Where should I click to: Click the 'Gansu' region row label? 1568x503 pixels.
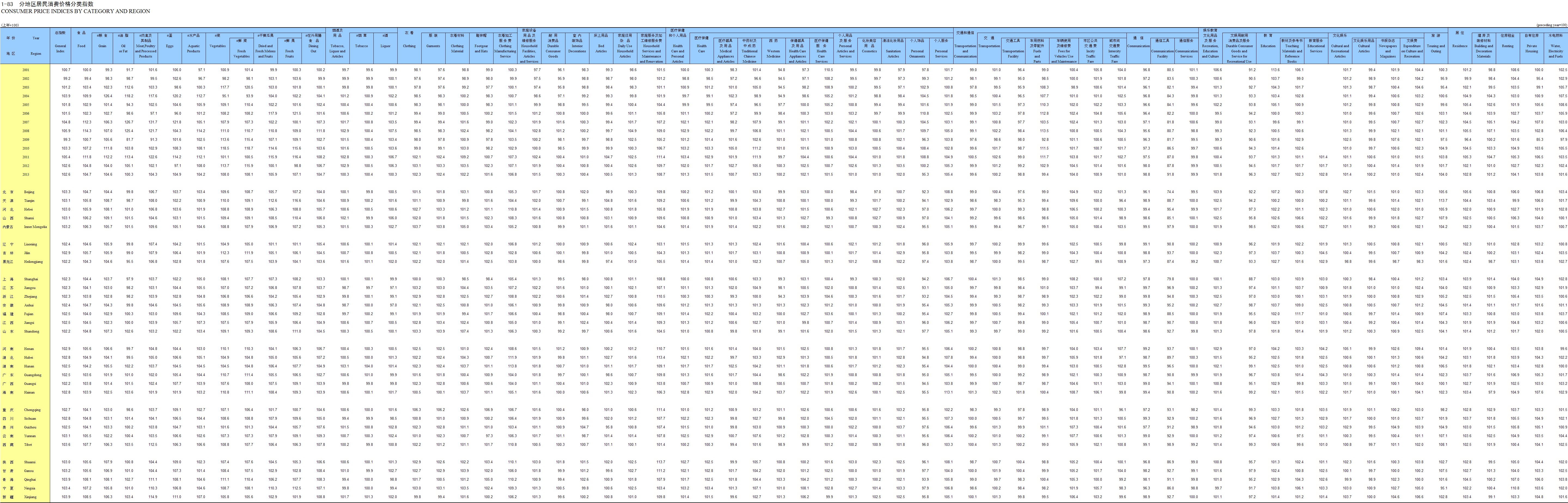tap(29, 471)
